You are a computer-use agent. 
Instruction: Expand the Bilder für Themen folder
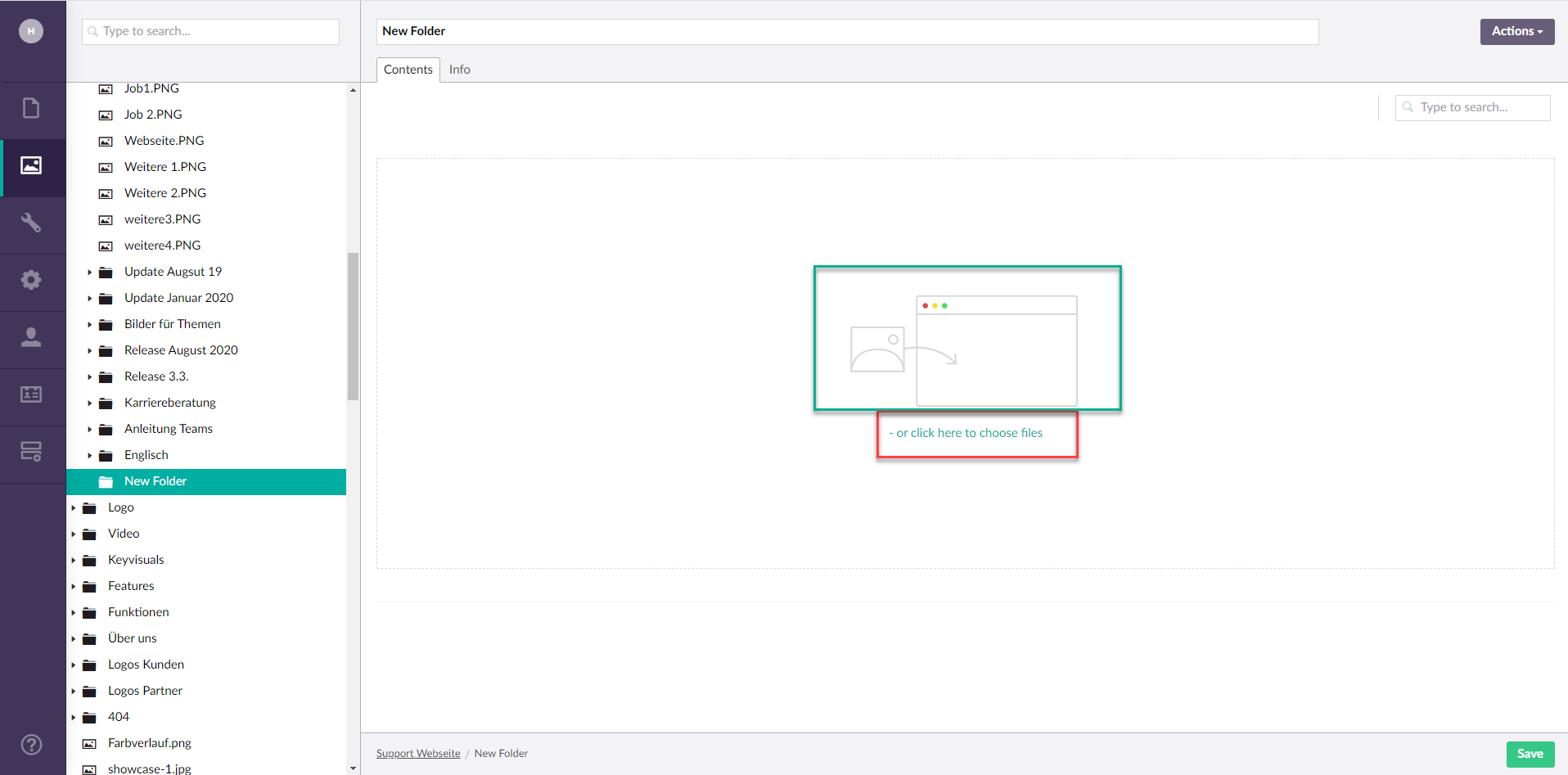pos(89,324)
